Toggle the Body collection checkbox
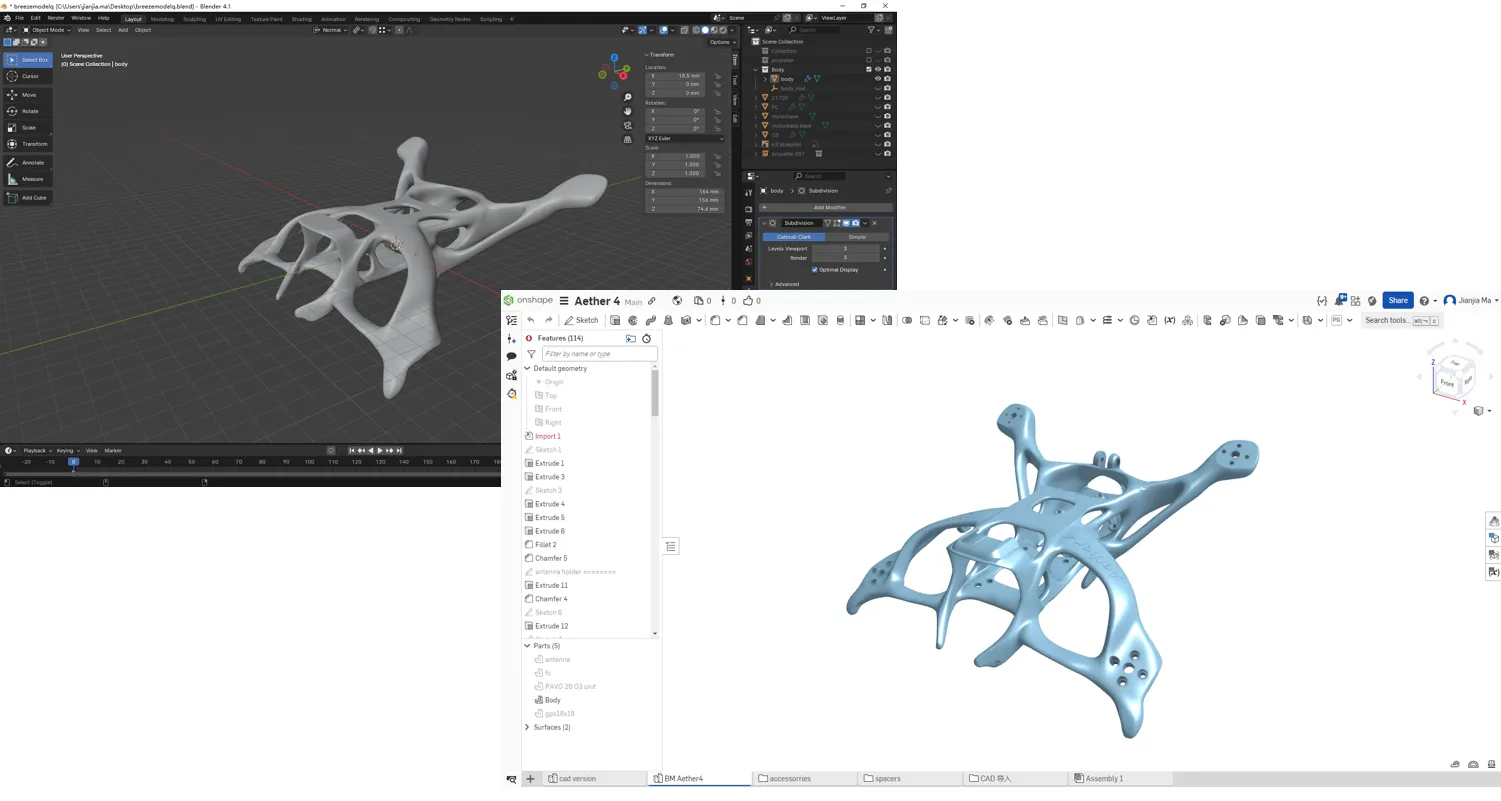Screen dimensions: 1501x801 [x=868, y=69]
